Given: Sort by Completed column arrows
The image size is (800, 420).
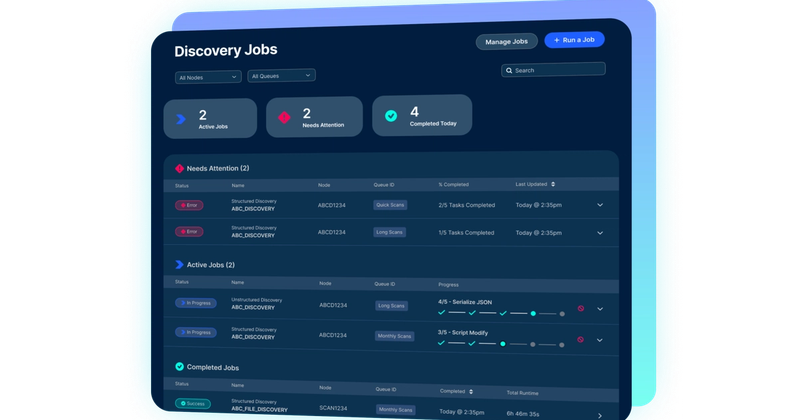Looking at the screenshot, I should coord(471,392).
